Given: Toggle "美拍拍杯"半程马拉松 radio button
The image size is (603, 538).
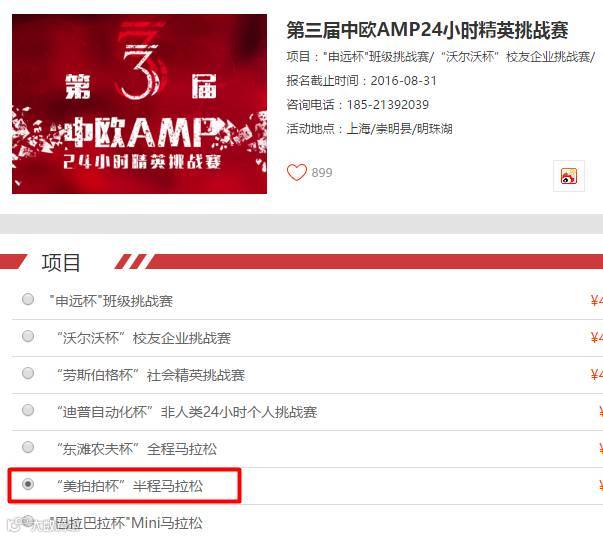Looking at the screenshot, I should (28, 484).
